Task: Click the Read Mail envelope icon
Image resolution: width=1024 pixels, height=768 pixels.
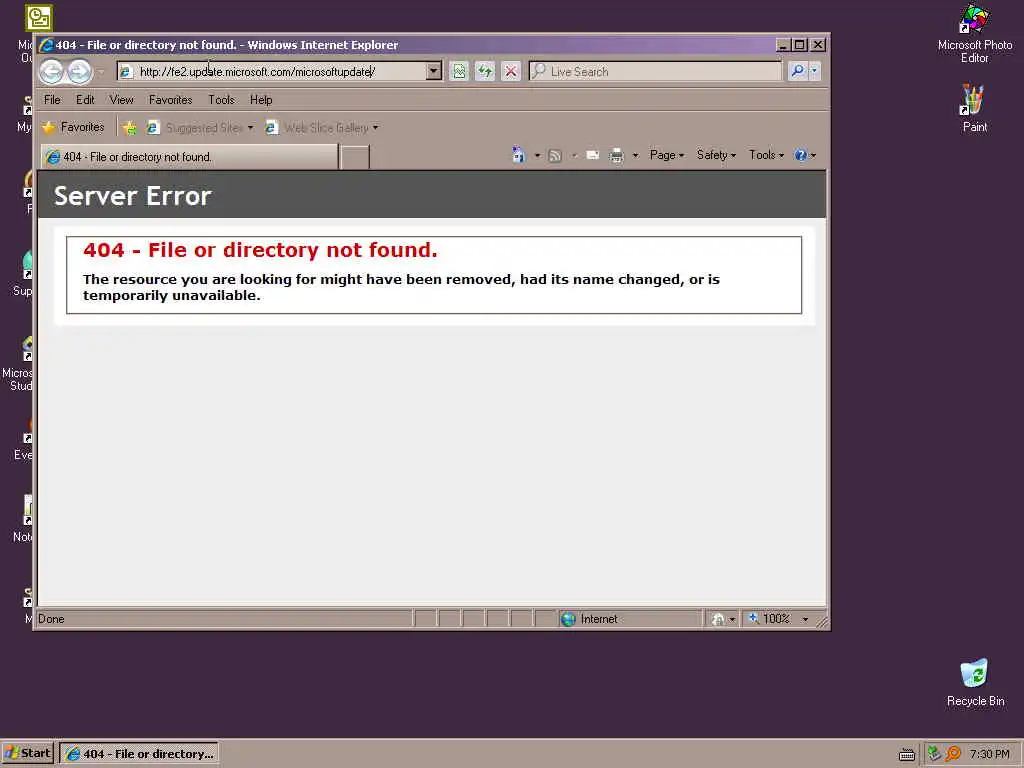Action: [592, 155]
